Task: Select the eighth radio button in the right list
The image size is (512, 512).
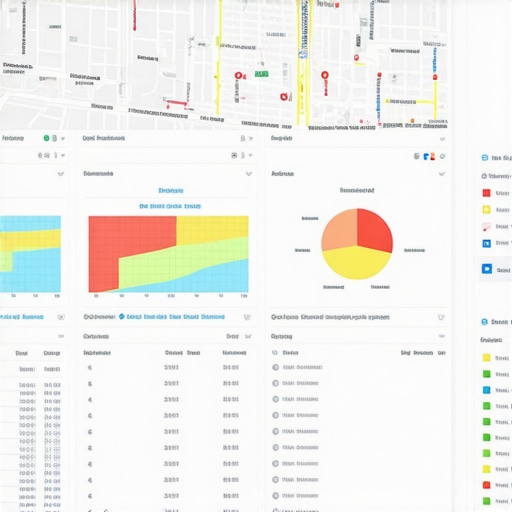Action: pos(275,480)
